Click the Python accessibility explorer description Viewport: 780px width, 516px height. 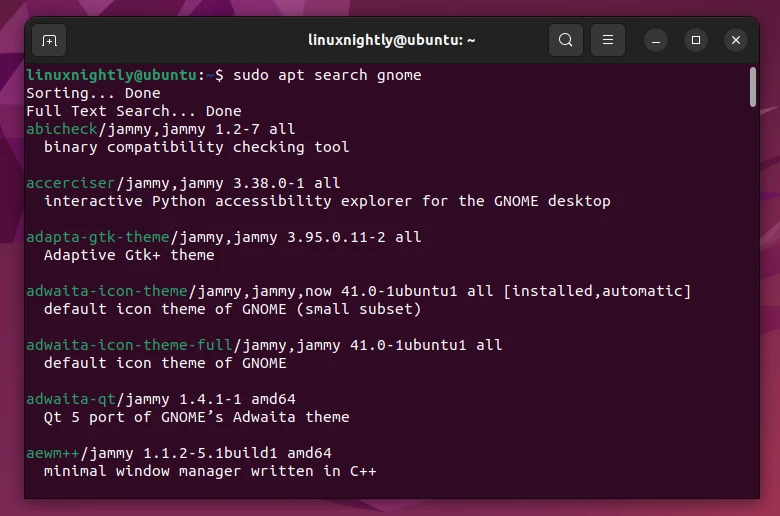[x=327, y=202]
